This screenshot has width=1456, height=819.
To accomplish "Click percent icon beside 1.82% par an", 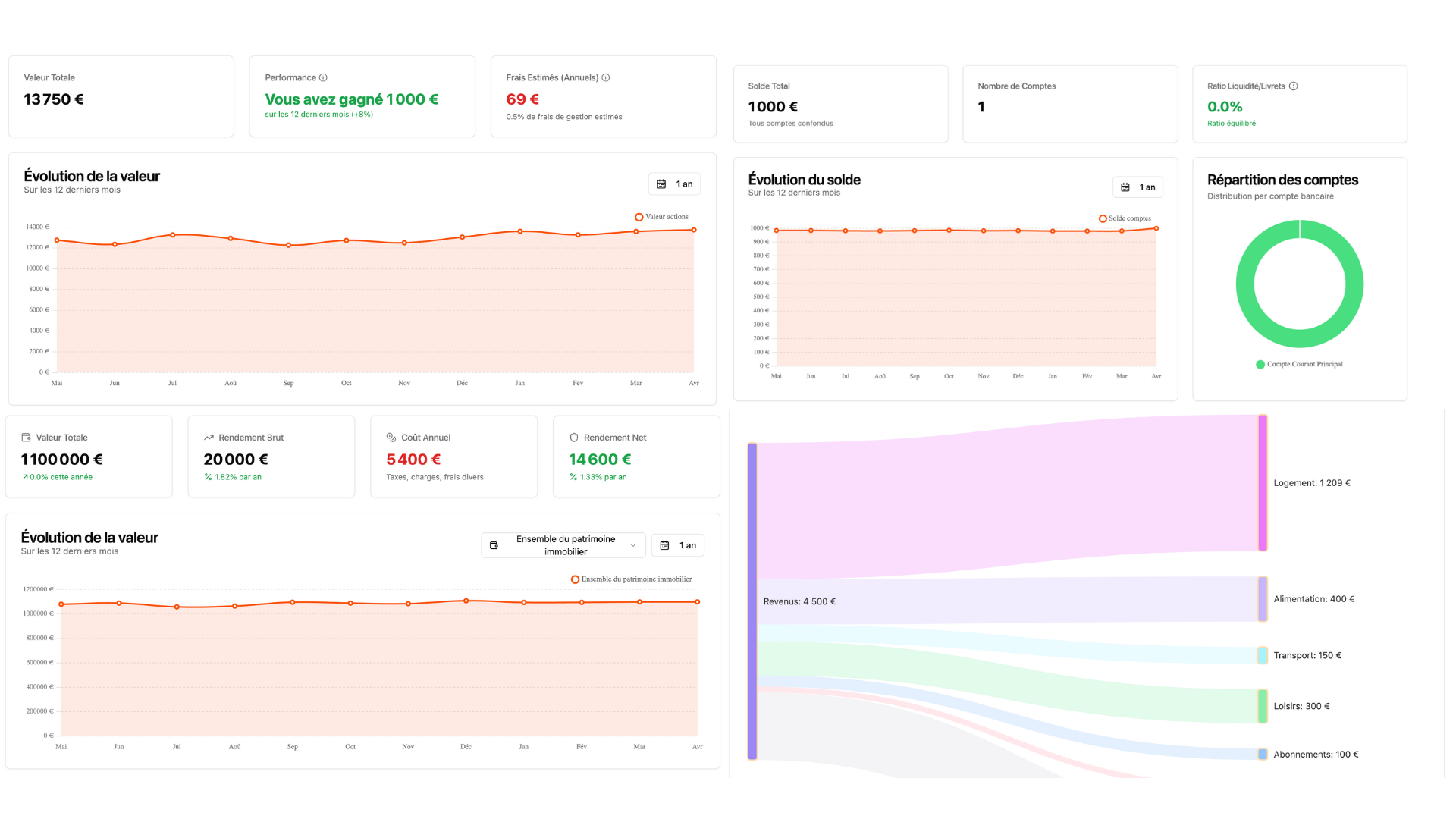I will (x=208, y=477).
